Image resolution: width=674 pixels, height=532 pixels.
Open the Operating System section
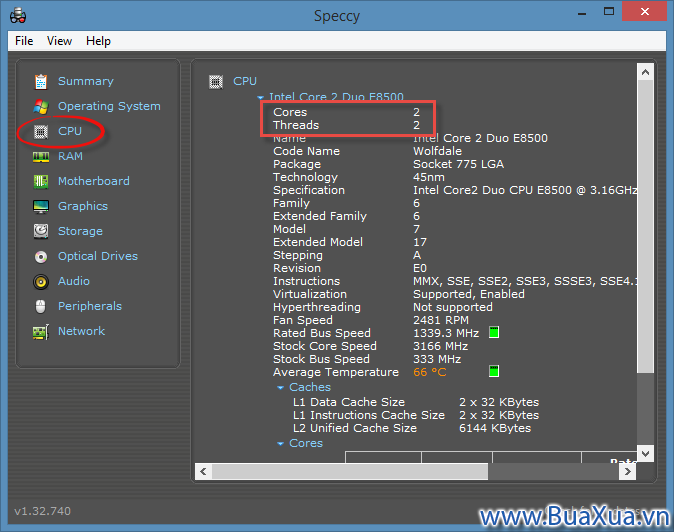pos(109,106)
